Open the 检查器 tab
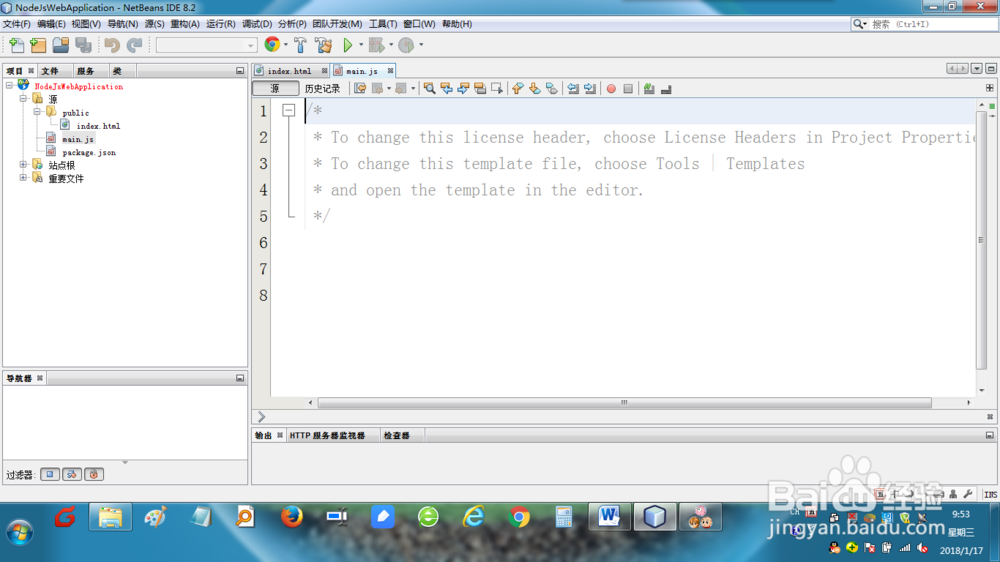Image resolution: width=1000 pixels, height=562 pixels. (396, 435)
